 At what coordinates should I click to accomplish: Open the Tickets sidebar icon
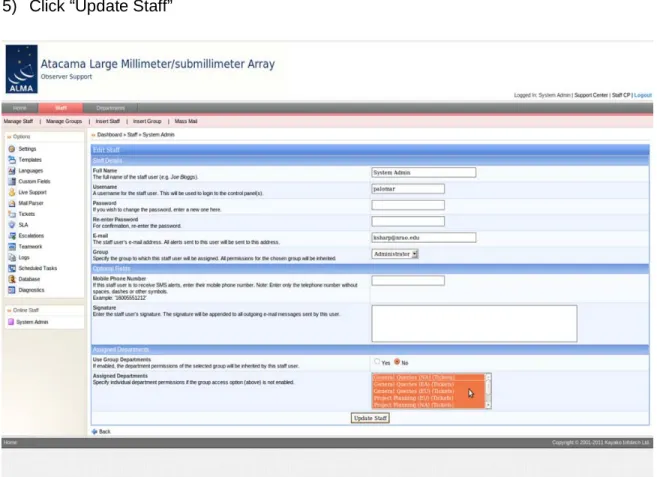click(x=12, y=214)
